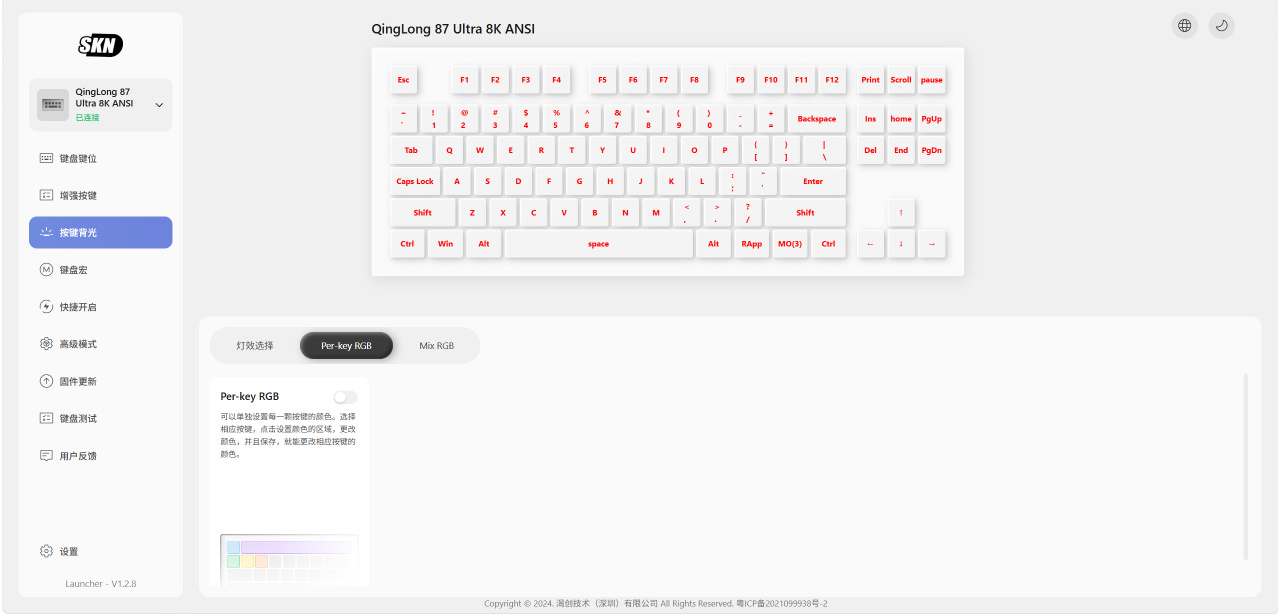Select the MO(3) key

[x=790, y=244]
